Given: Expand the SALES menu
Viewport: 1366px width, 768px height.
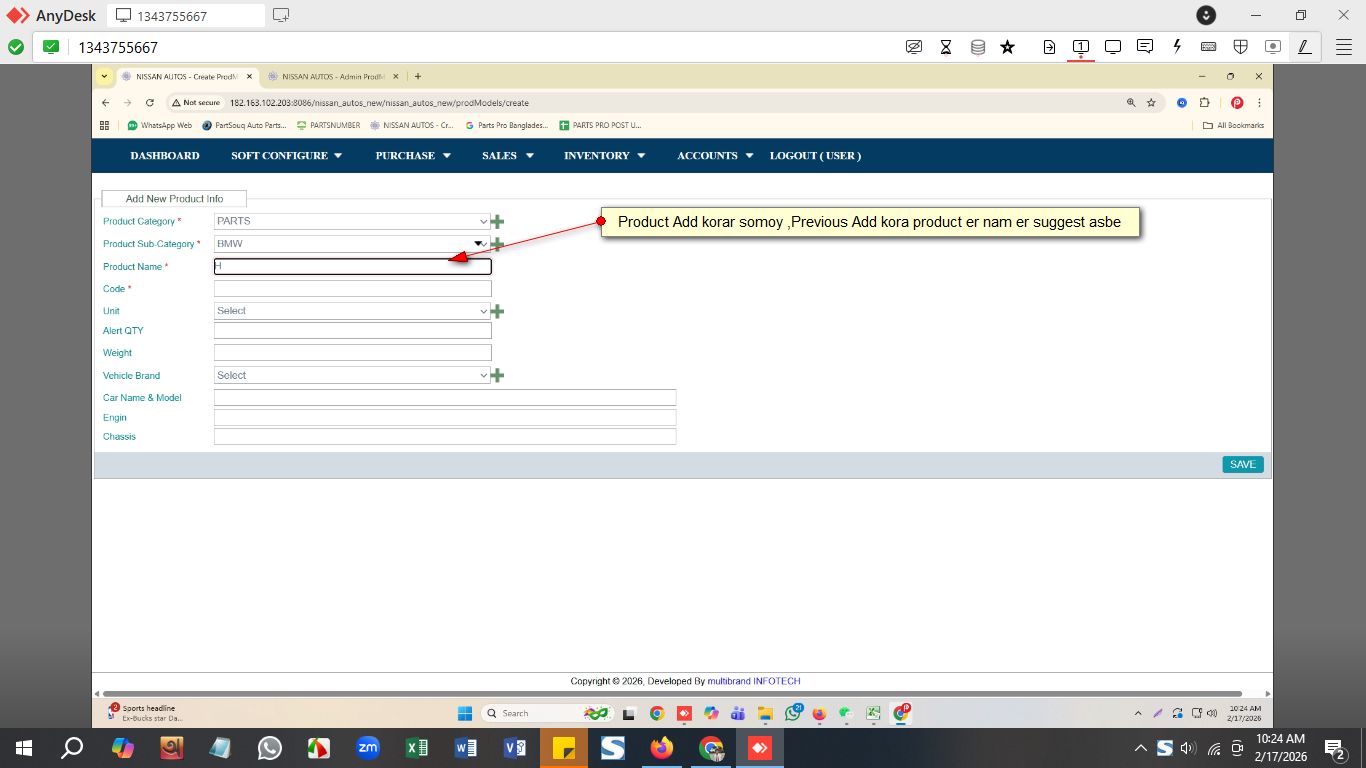Looking at the screenshot, I should coord(507,156).
